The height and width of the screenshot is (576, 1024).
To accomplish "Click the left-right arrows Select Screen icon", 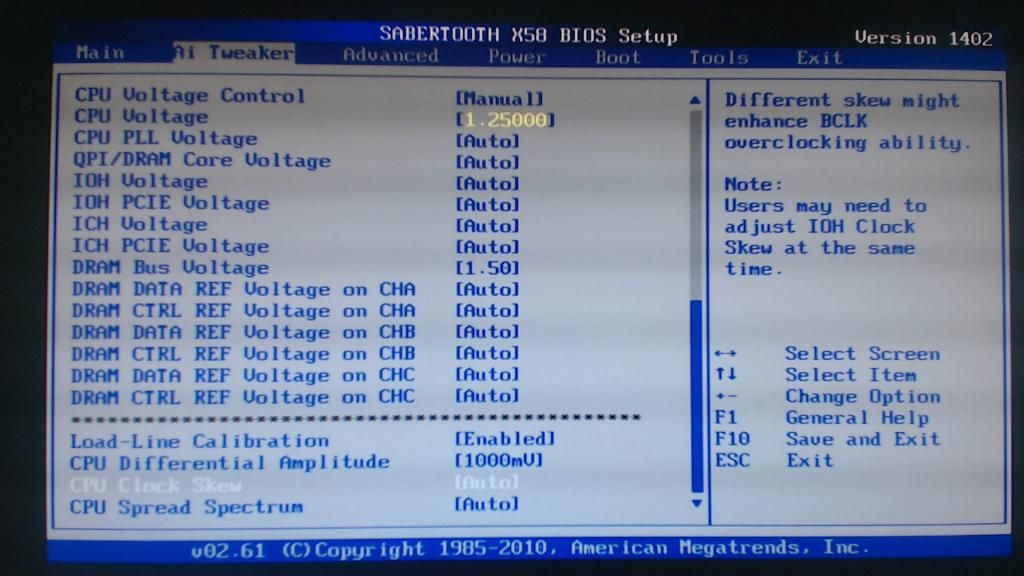I will [x=726, y=354].
